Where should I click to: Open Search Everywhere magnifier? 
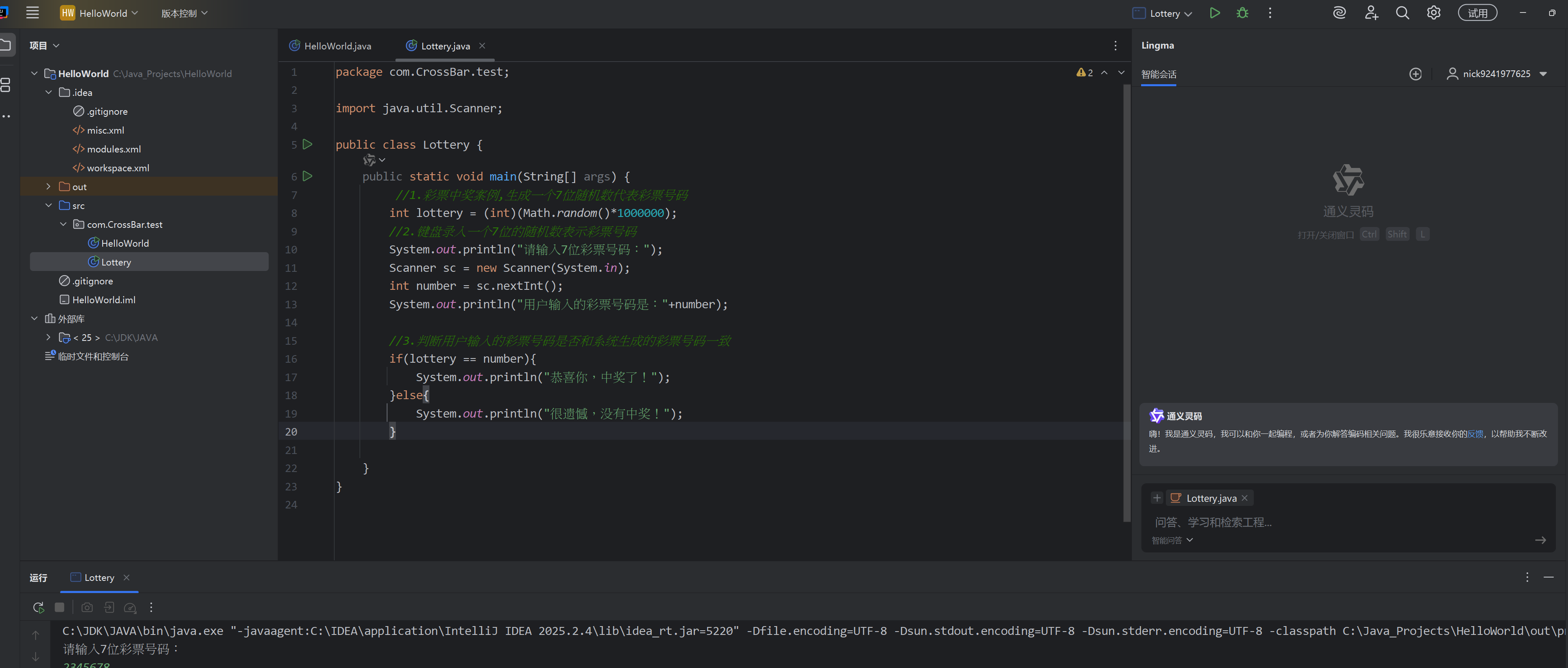1402,13
